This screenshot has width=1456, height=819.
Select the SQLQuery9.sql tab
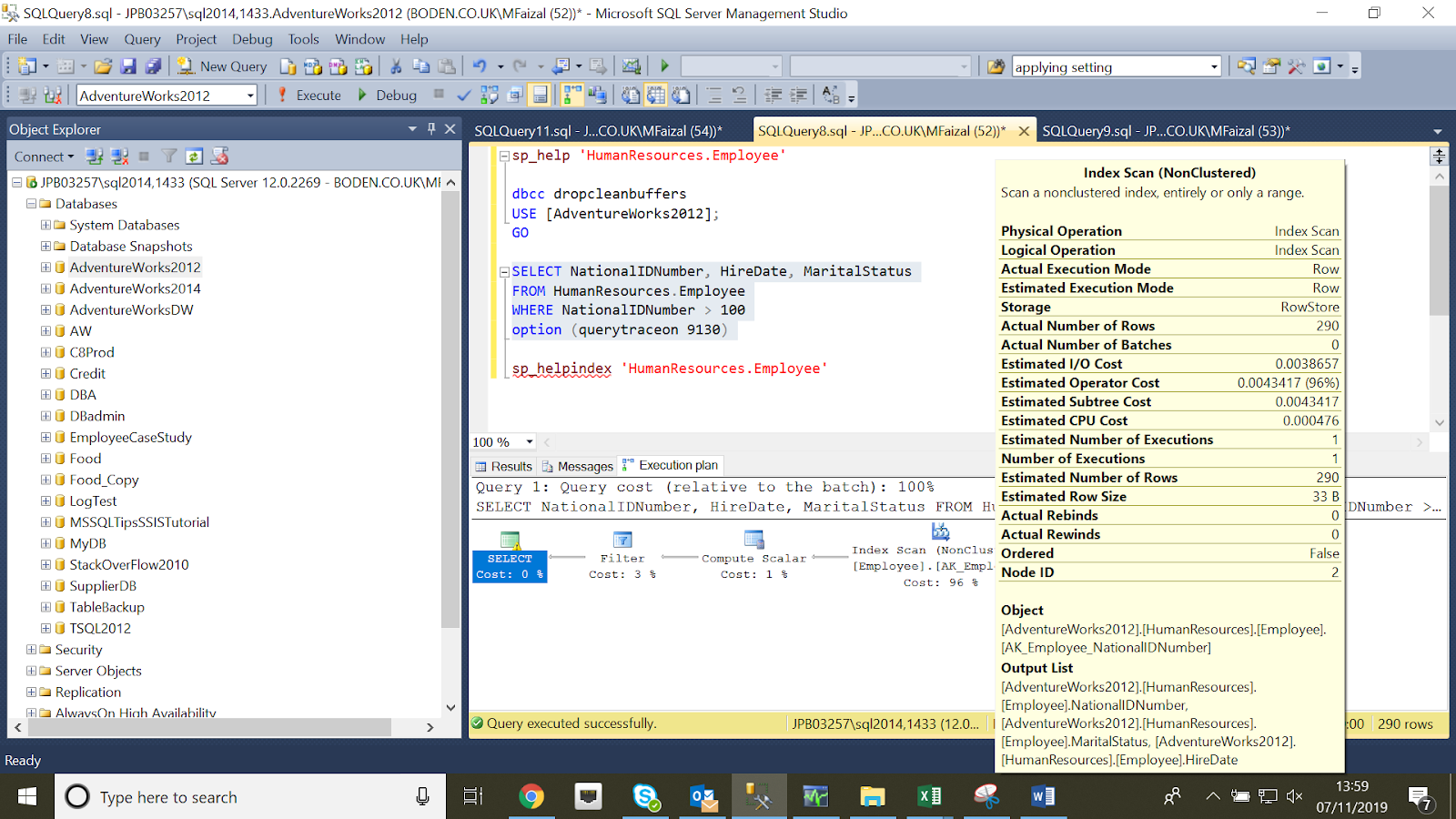(1165, 130)
